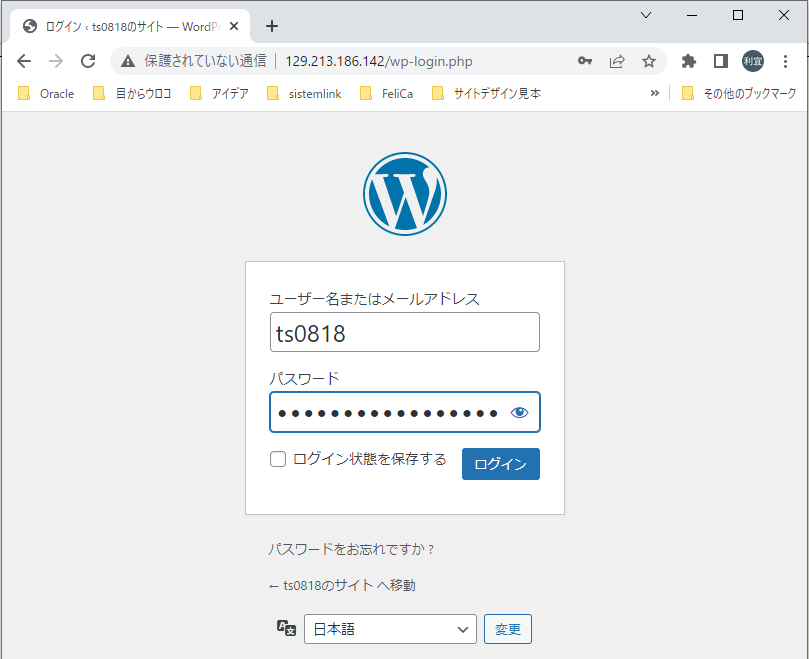Click the ユーザー名またはメールアドレス label

[375, 299]
